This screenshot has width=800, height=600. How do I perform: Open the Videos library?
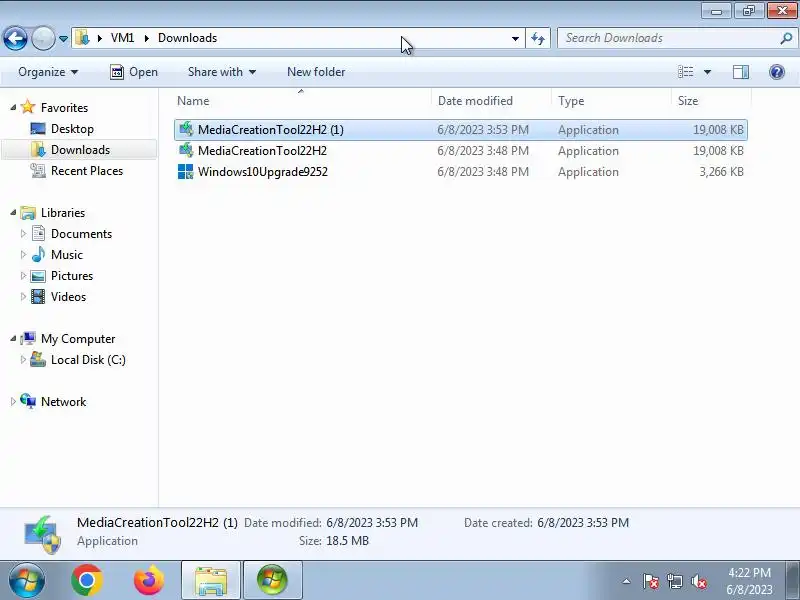click(68, 296)
